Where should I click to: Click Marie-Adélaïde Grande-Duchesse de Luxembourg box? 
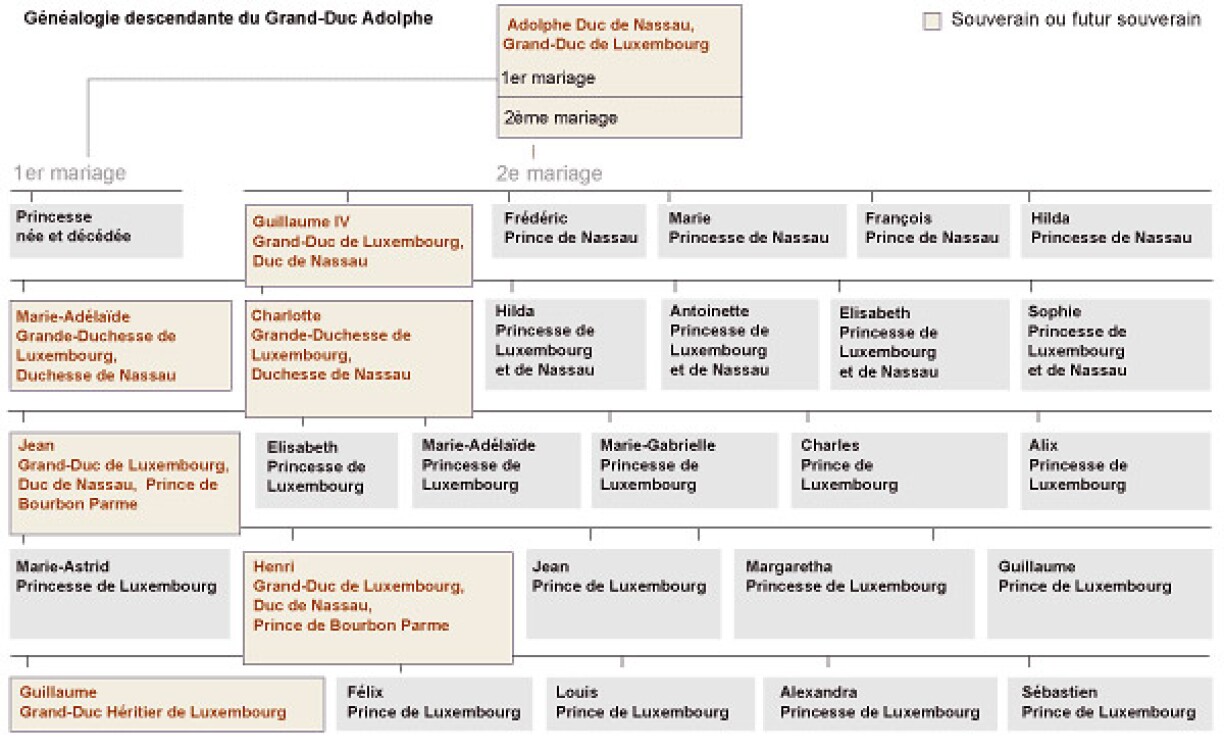point(120,346)
